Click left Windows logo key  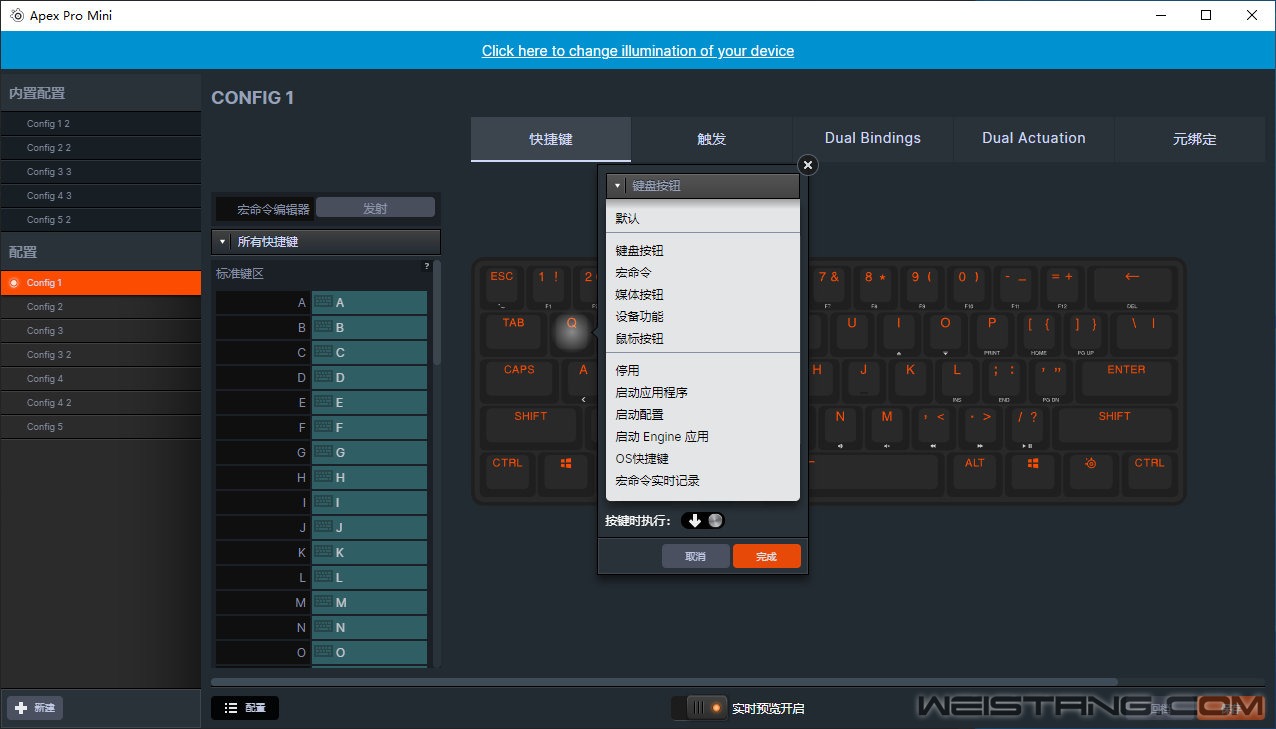click(566, 471)
